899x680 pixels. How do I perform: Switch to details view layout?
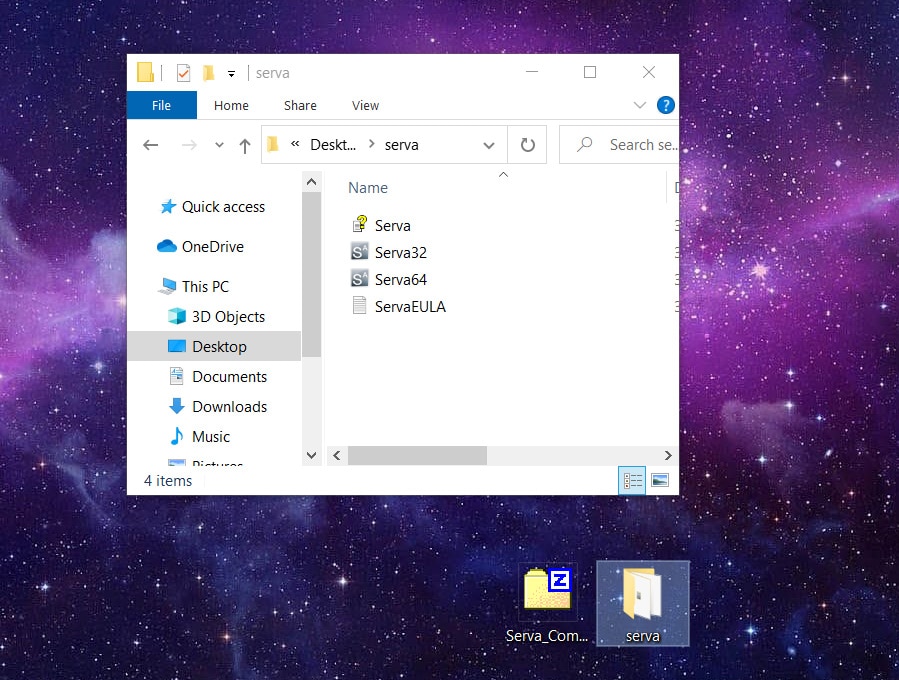632,480
